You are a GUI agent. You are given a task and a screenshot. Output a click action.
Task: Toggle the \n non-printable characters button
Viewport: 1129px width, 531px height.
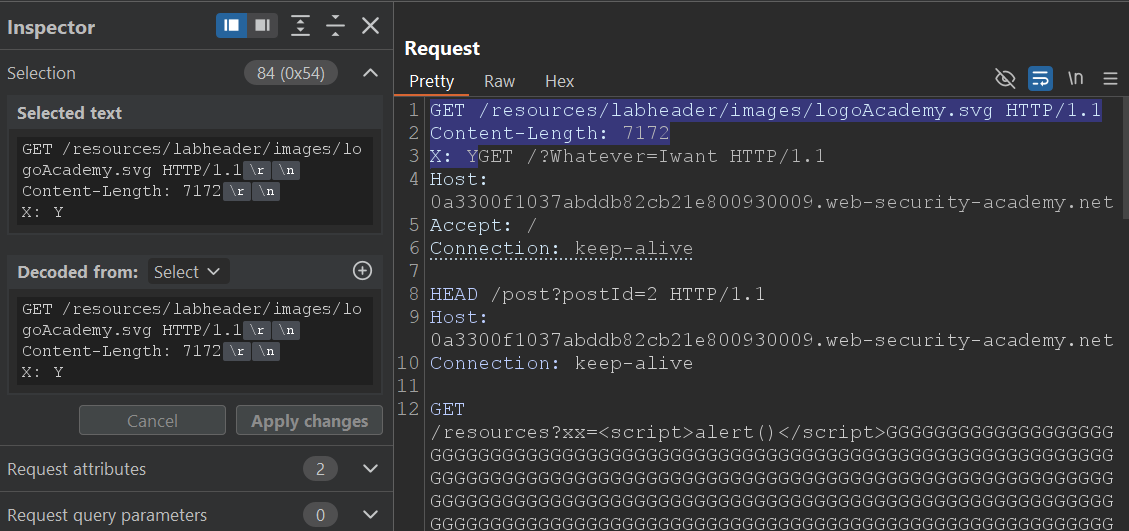pyautogui.click(x=1075, y=78)
